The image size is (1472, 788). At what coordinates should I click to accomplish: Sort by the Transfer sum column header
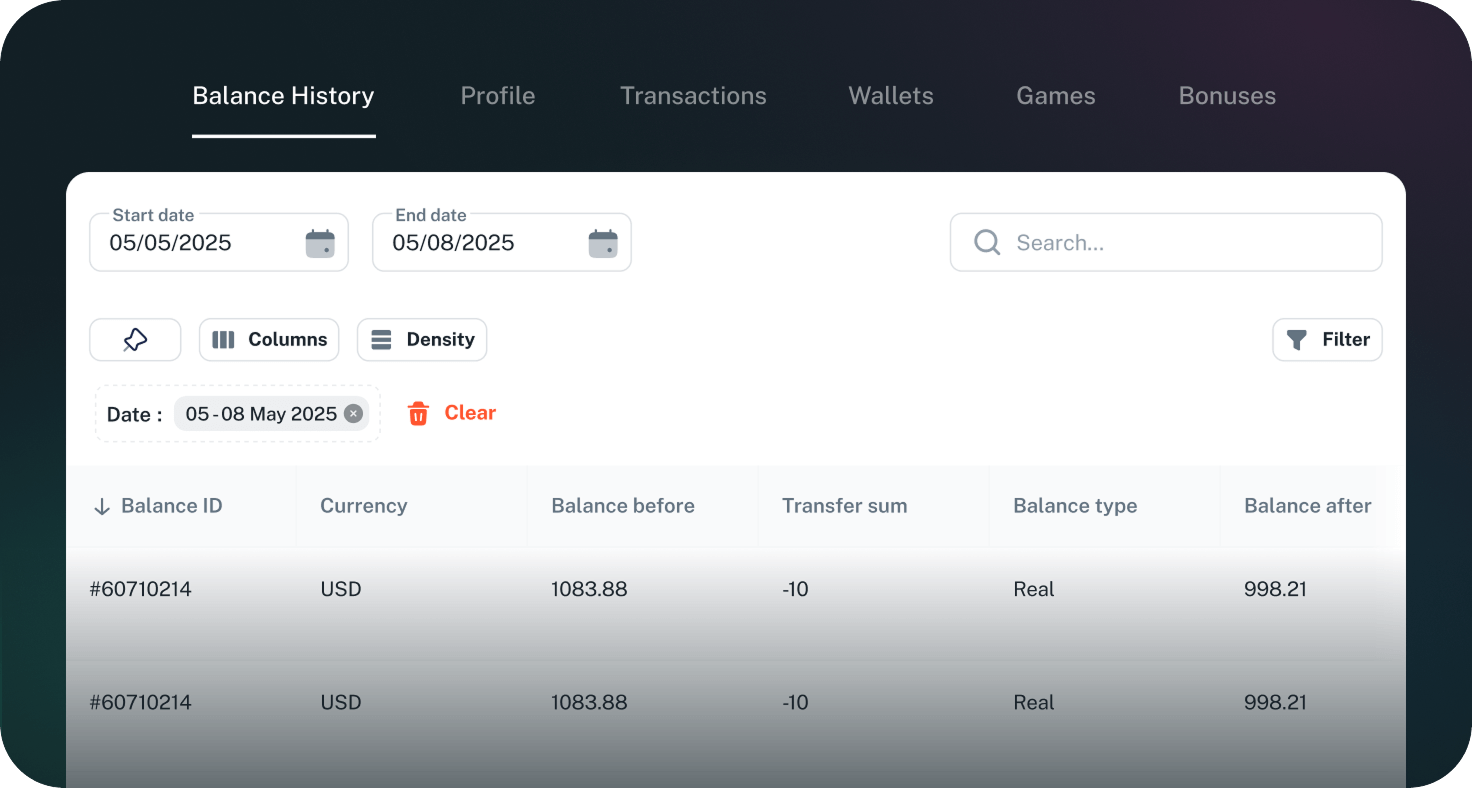pyautogui.click(x=844, y=506)
